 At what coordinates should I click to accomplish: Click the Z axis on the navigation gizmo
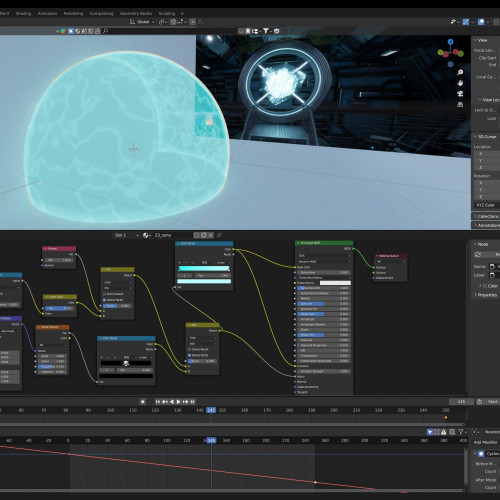click(451, 42)
